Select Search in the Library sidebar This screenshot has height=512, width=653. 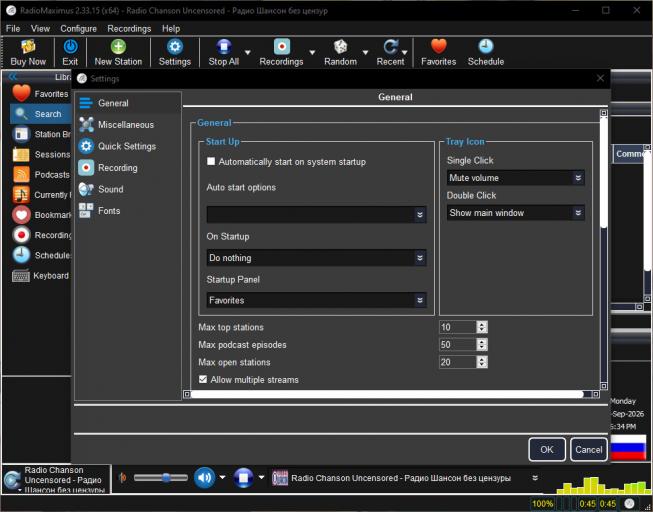[x=40, y=114]
